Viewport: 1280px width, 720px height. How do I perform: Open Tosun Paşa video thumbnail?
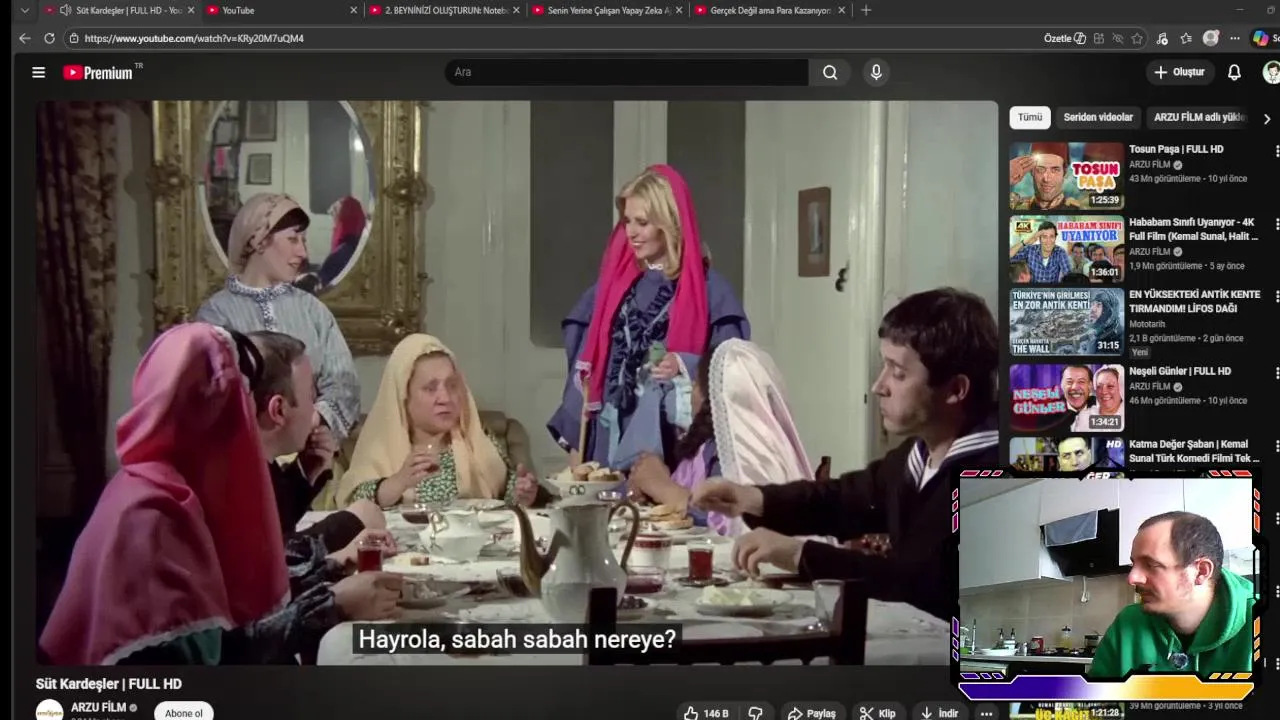tap(1066, 176)
